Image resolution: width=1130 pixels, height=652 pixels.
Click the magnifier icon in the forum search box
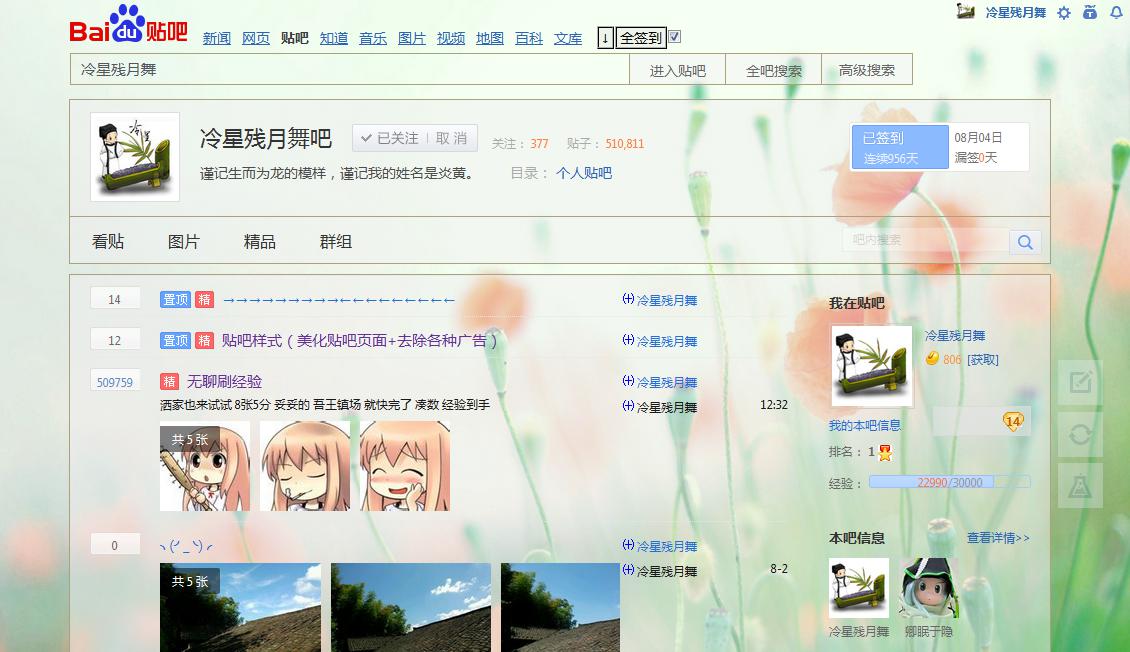tap(1025, 242)
